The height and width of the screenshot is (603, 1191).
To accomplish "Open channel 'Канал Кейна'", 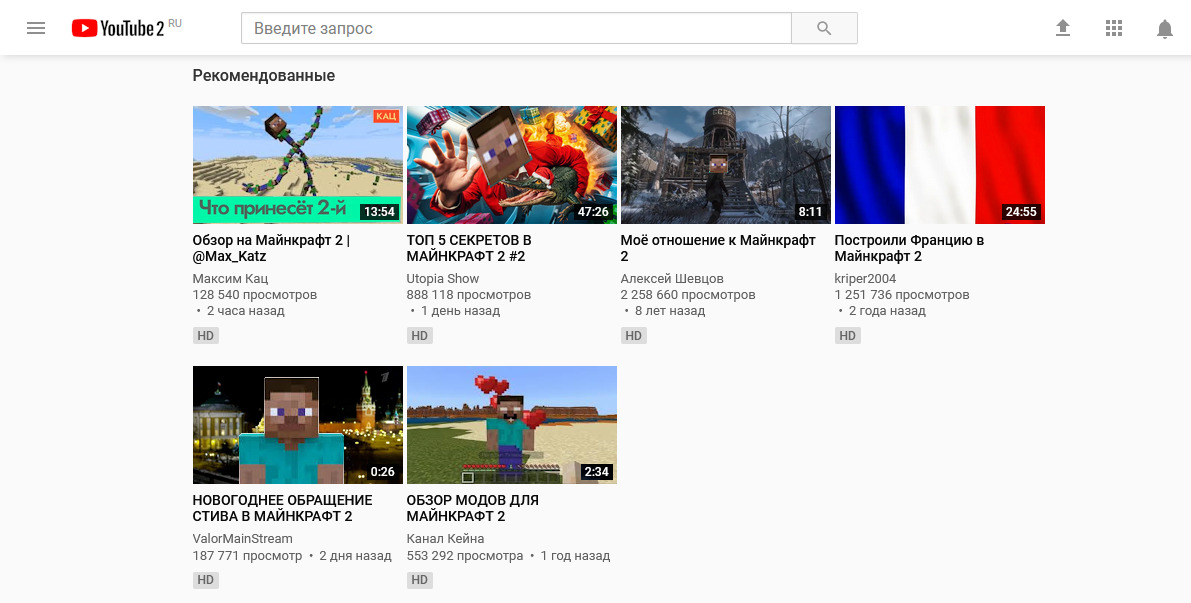I will [445, 538].
